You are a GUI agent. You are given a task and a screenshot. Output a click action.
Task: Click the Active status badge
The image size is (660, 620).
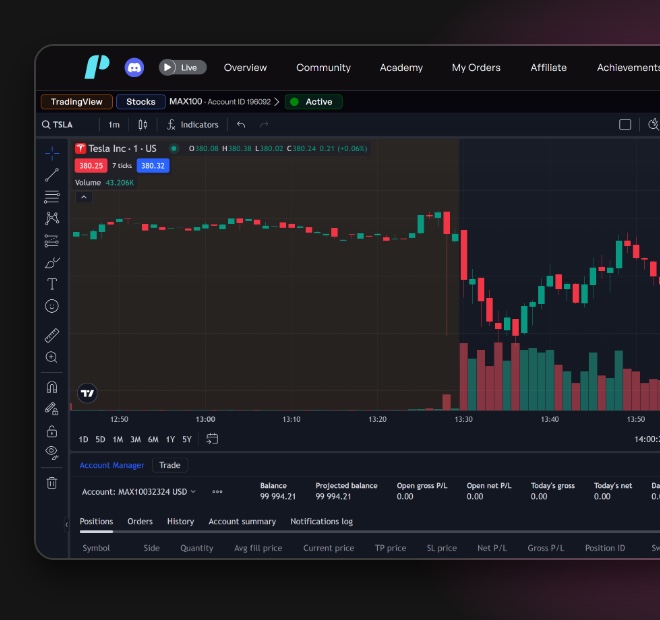pyautogui.click(x=314, y=102)
